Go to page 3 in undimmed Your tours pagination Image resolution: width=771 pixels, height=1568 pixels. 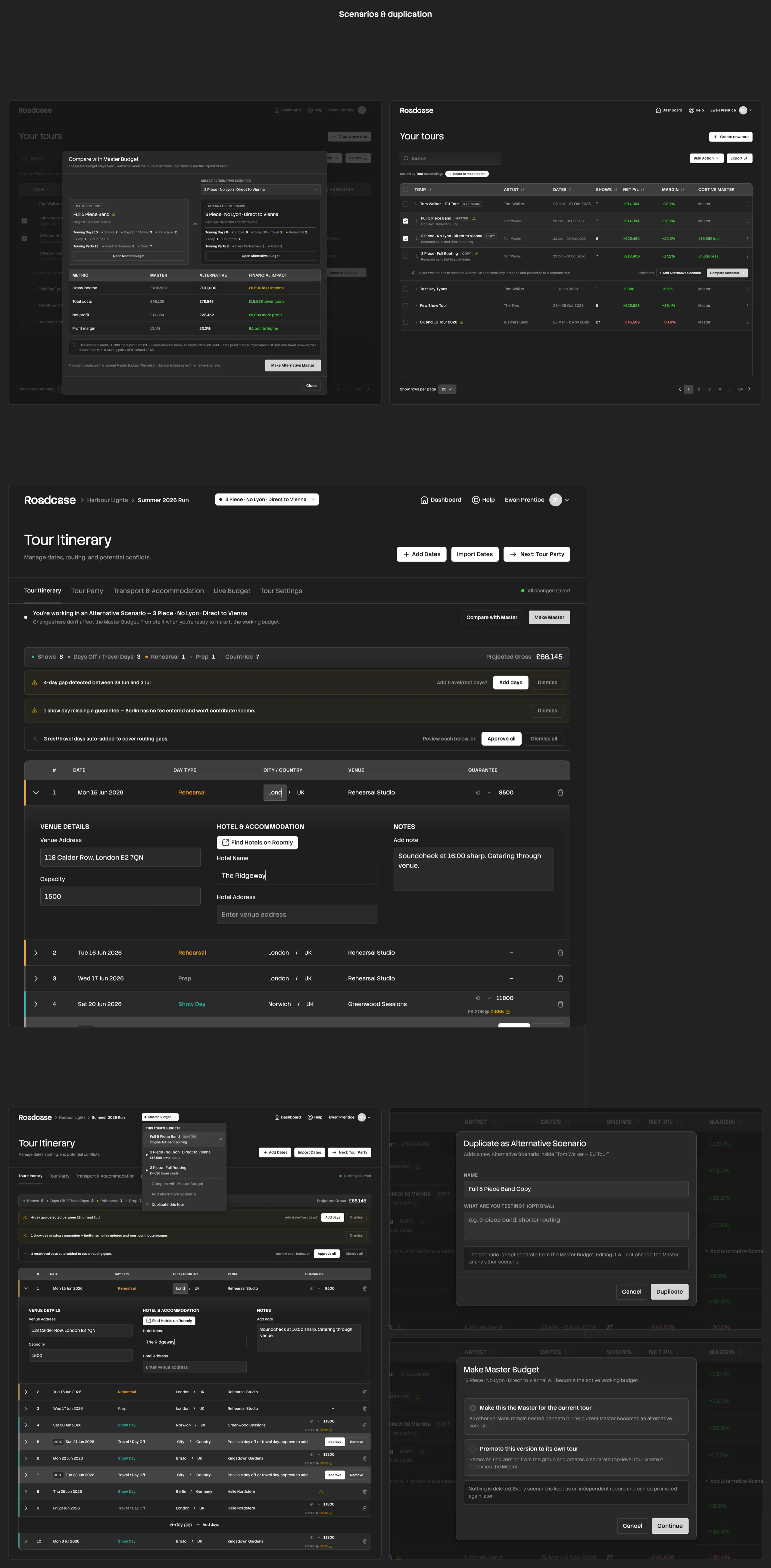tap(709, 389)
